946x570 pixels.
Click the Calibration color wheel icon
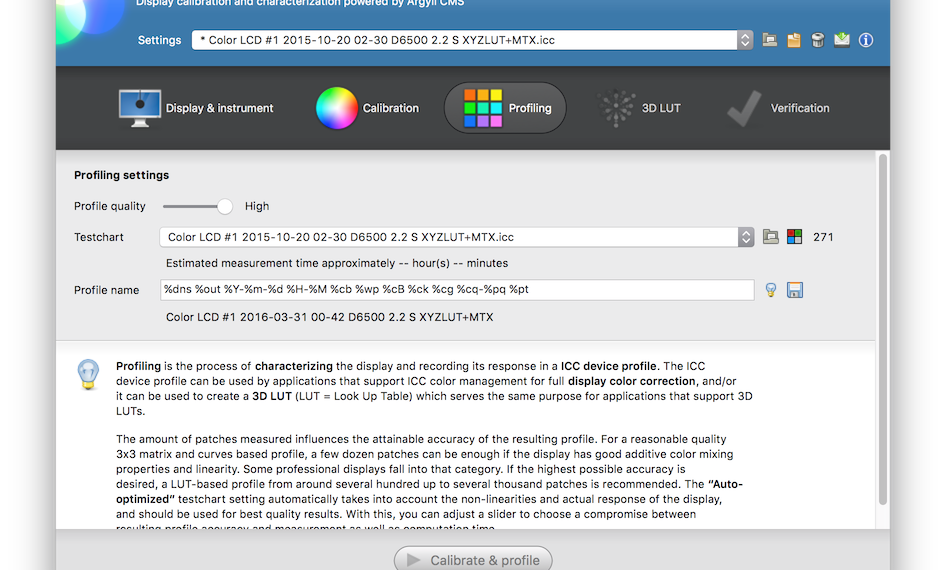(x=337, y=108)
